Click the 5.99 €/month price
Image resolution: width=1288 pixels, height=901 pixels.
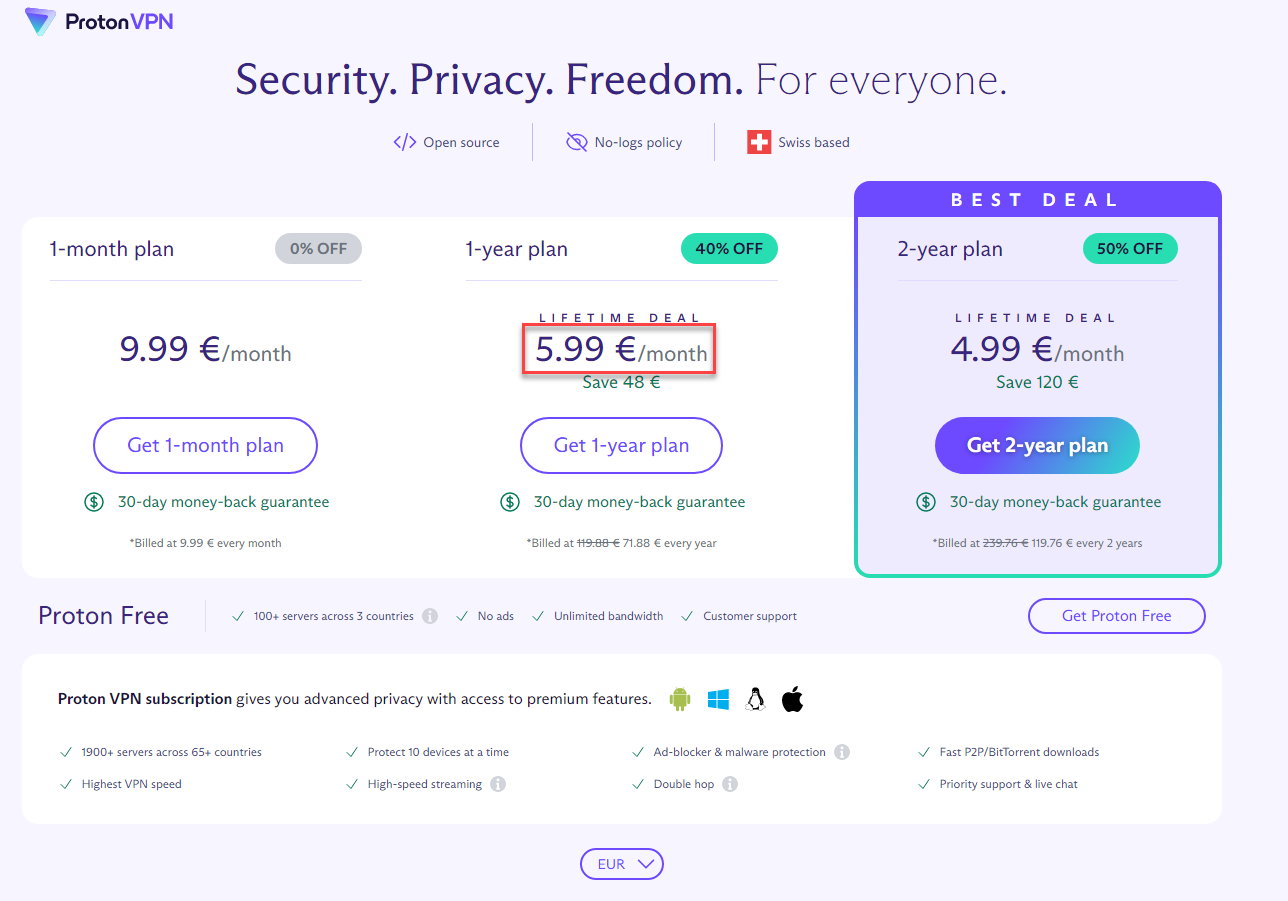click(x=620, y=350)
